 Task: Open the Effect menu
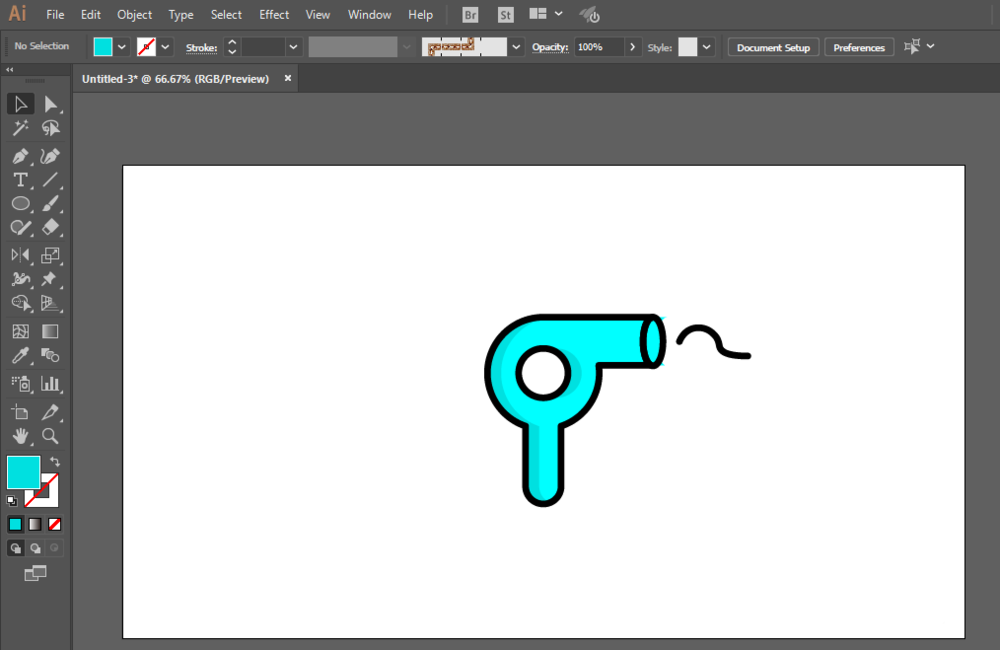click(x=274, y=15)
